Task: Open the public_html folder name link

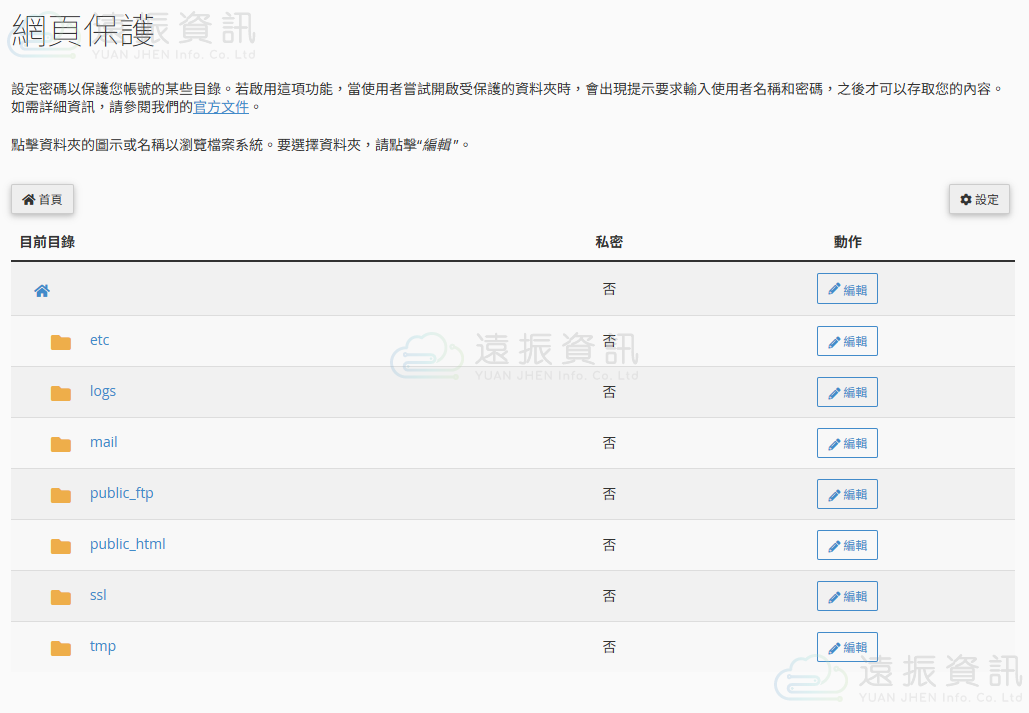Action: point(128,544)
